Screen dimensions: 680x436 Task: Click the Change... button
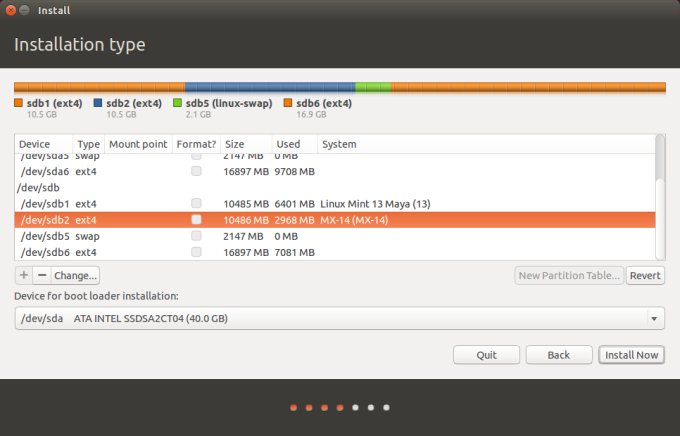[x=75, y=275]
